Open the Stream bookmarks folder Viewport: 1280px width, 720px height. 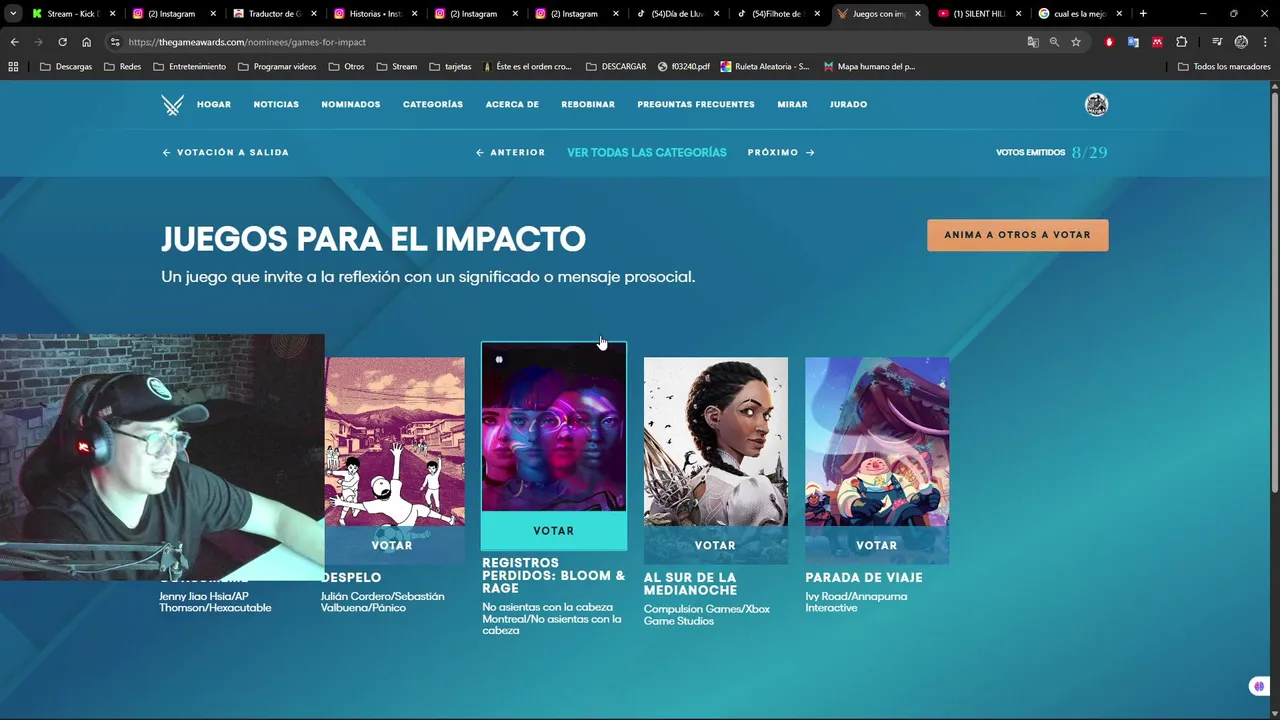(x=397, y=67)
